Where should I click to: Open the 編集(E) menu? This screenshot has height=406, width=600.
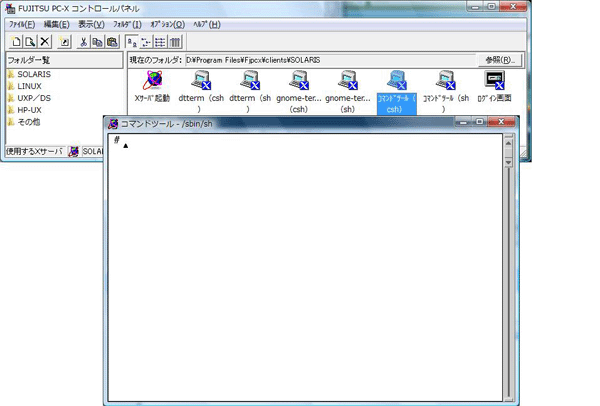(x=56, y=24)
